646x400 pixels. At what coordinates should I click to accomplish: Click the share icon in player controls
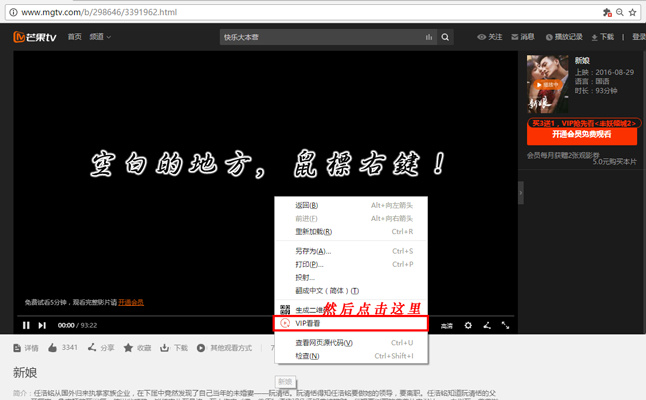(x=487, y=325)
